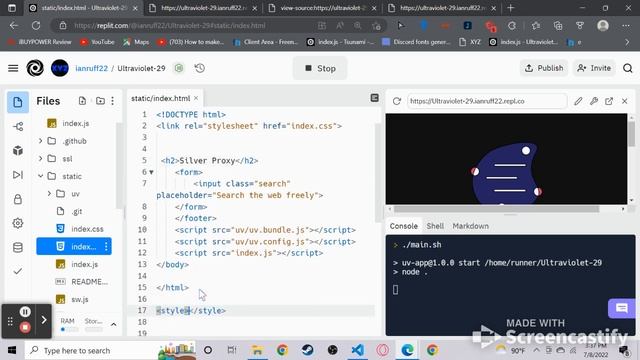The image size is (640, 360).
Task: Open the YouTube bookmark
Action: coord(97,42)
